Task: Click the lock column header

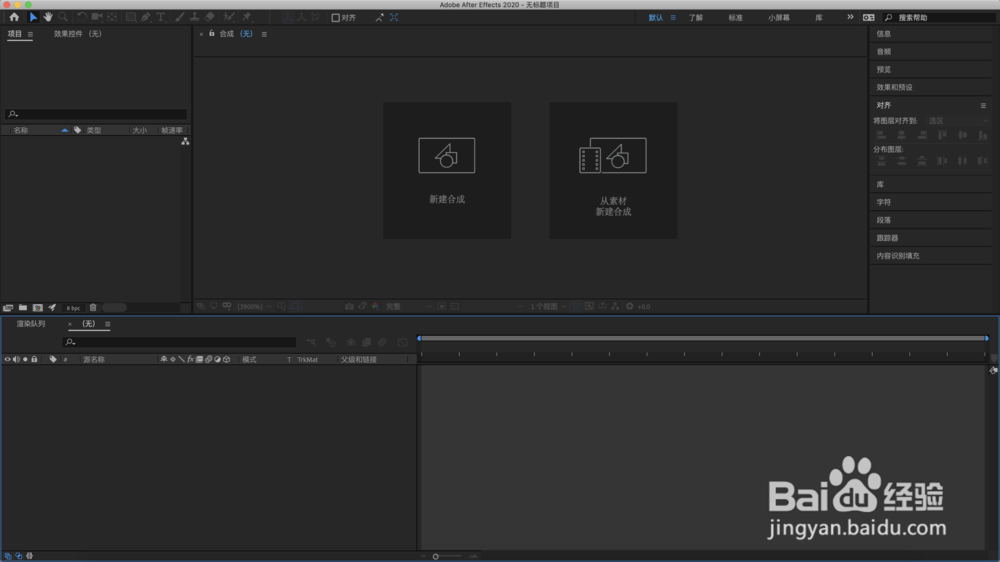Action: (34, 359)
